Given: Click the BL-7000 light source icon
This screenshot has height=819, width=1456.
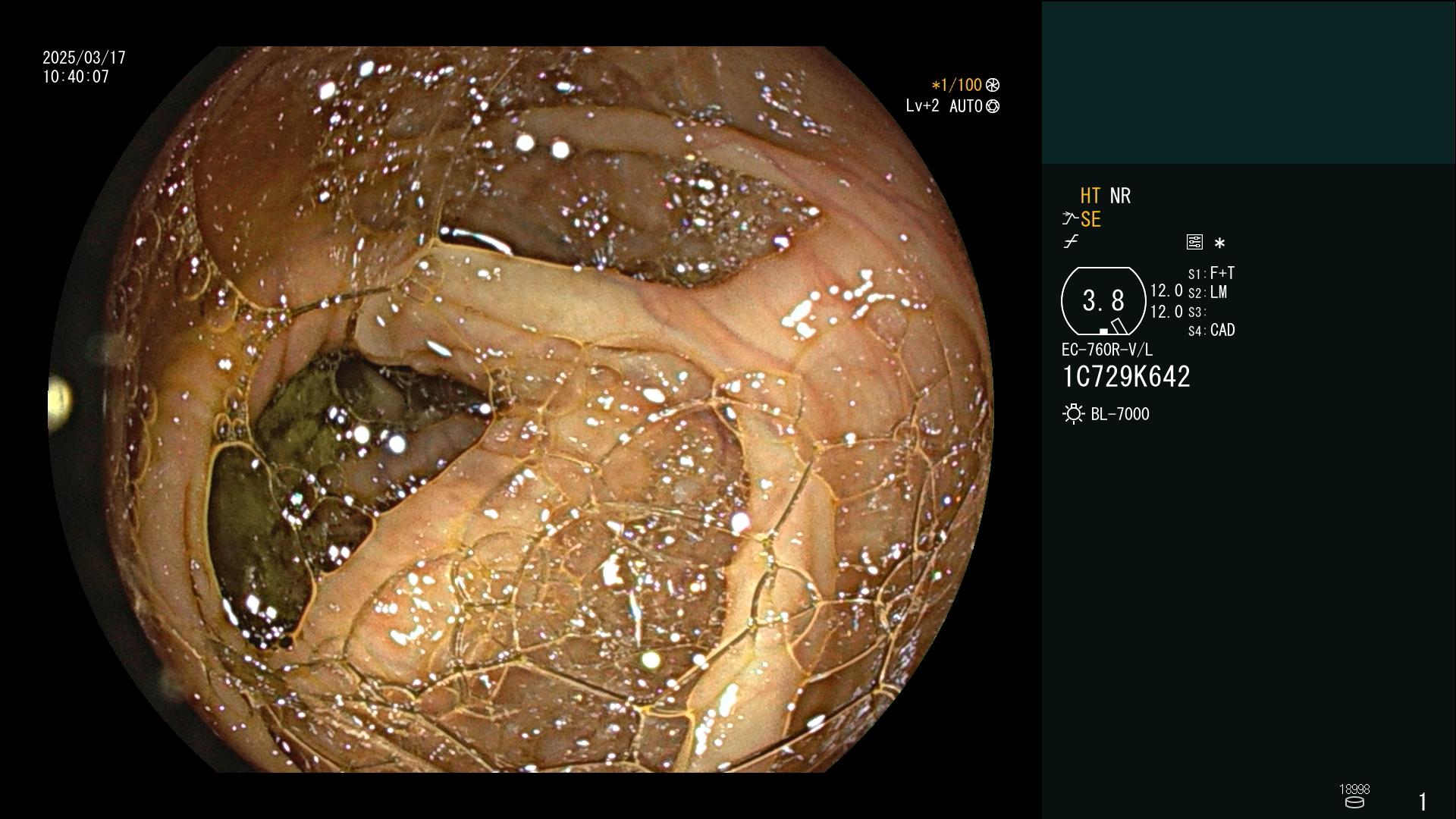Looking at the screenshot, I should [1073, 414].
